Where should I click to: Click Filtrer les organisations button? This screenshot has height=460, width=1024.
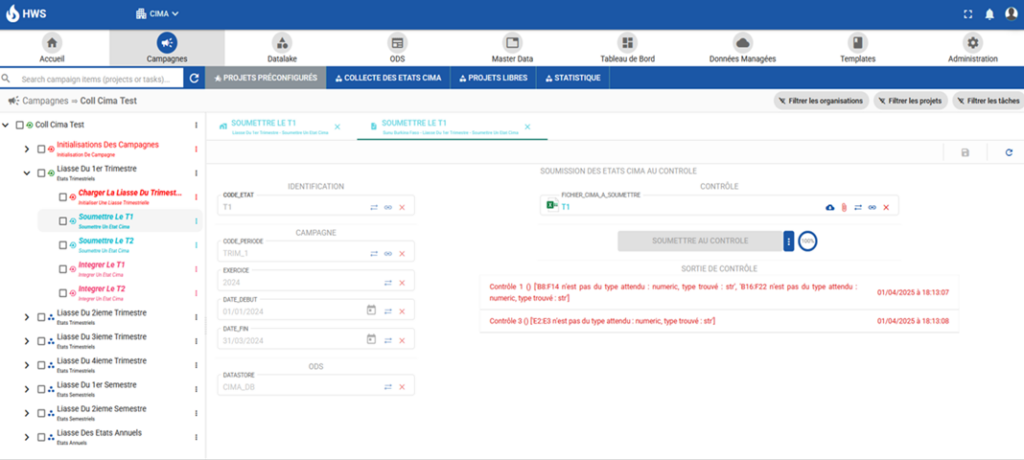tap(820, 101)
